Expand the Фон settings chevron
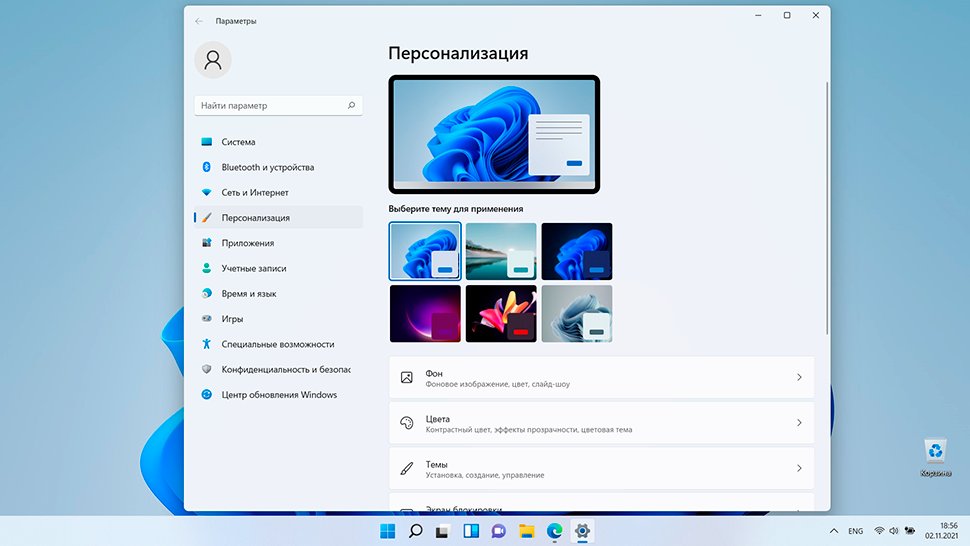The width and height of the screenshot is (970, 546). click(799, 377)
